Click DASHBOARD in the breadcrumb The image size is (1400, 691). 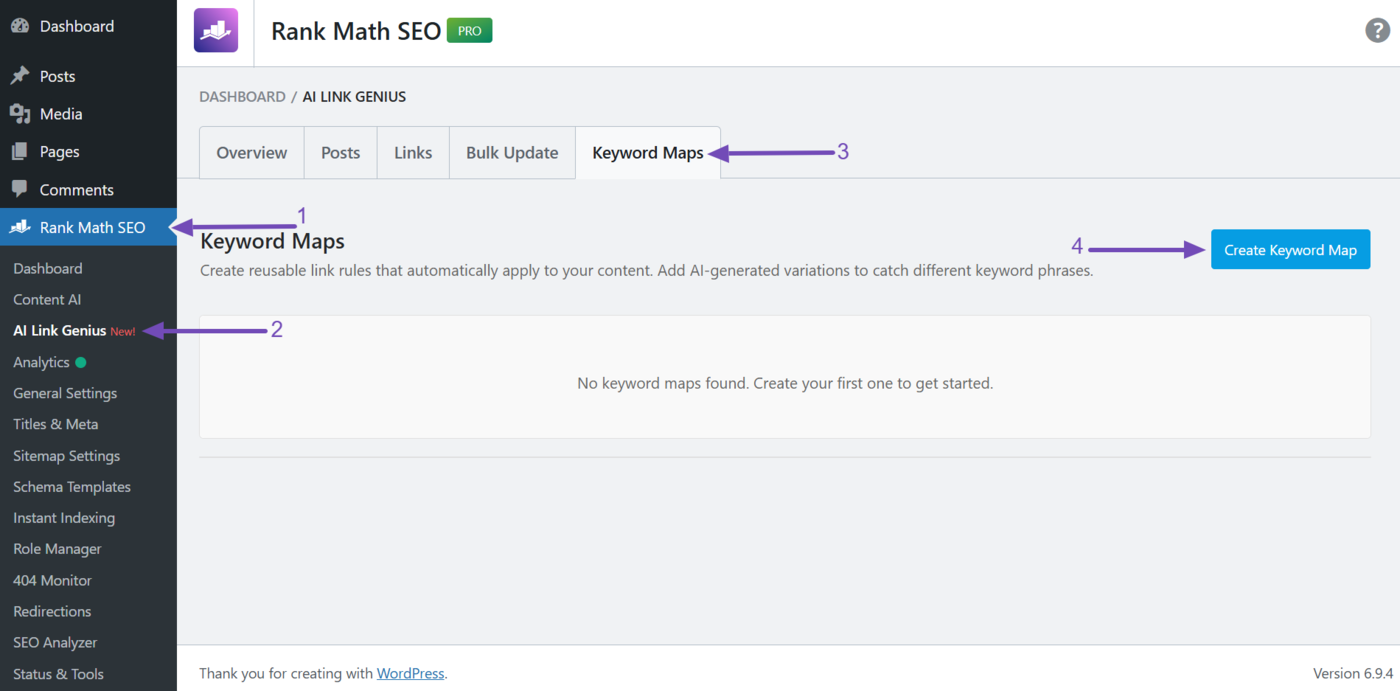pos(242,97)
